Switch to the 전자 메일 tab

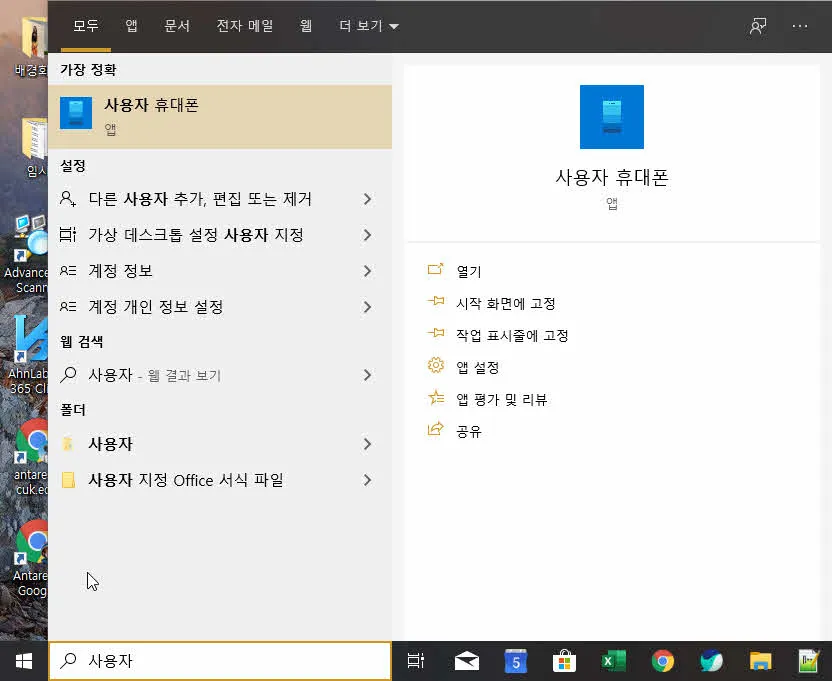[x=245, y=27]
